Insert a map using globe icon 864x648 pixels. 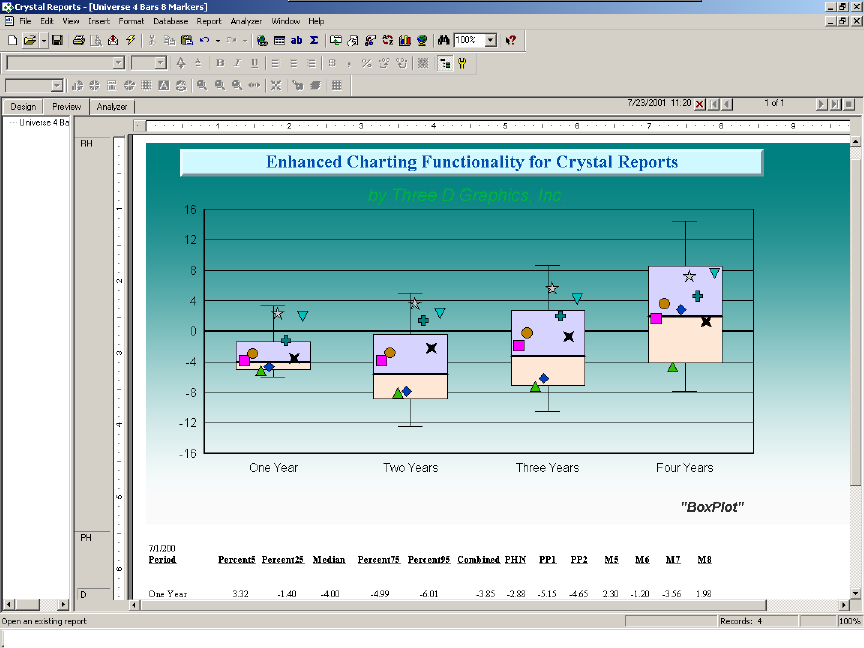[422, 40]
